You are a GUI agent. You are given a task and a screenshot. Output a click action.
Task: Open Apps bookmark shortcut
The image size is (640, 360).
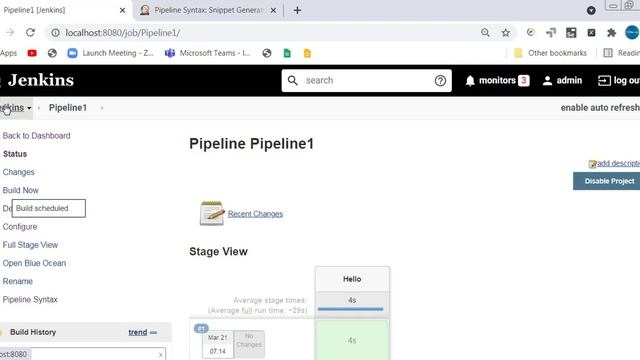8,53
